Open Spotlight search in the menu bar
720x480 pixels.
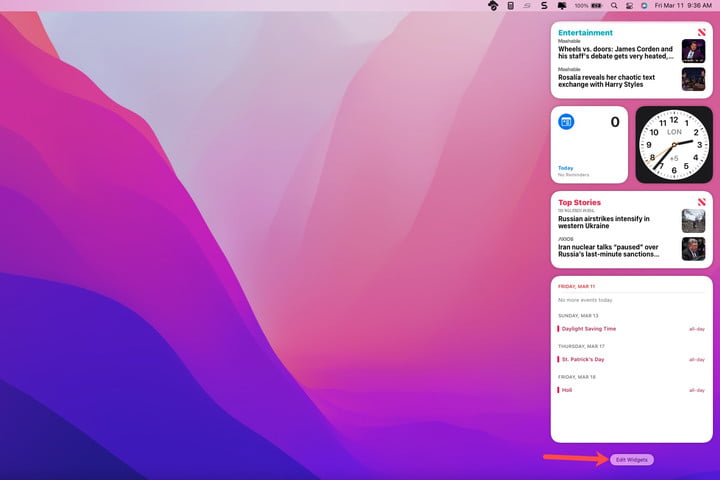point(614,6)
